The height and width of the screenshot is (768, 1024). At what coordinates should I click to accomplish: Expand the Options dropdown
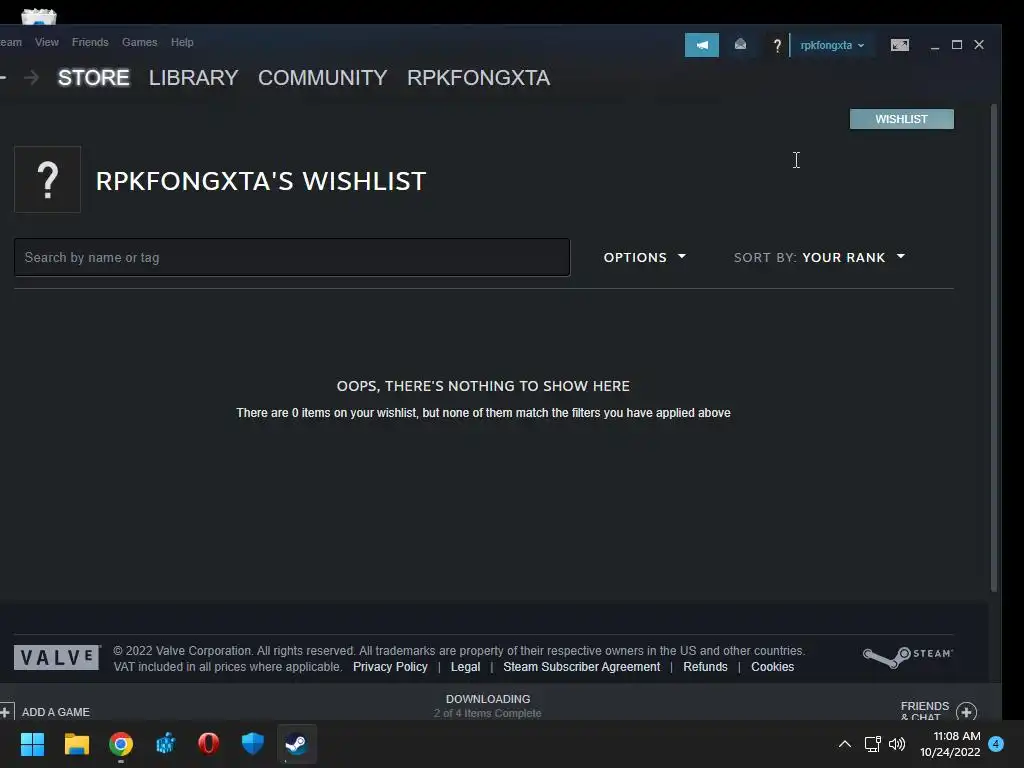645,257
